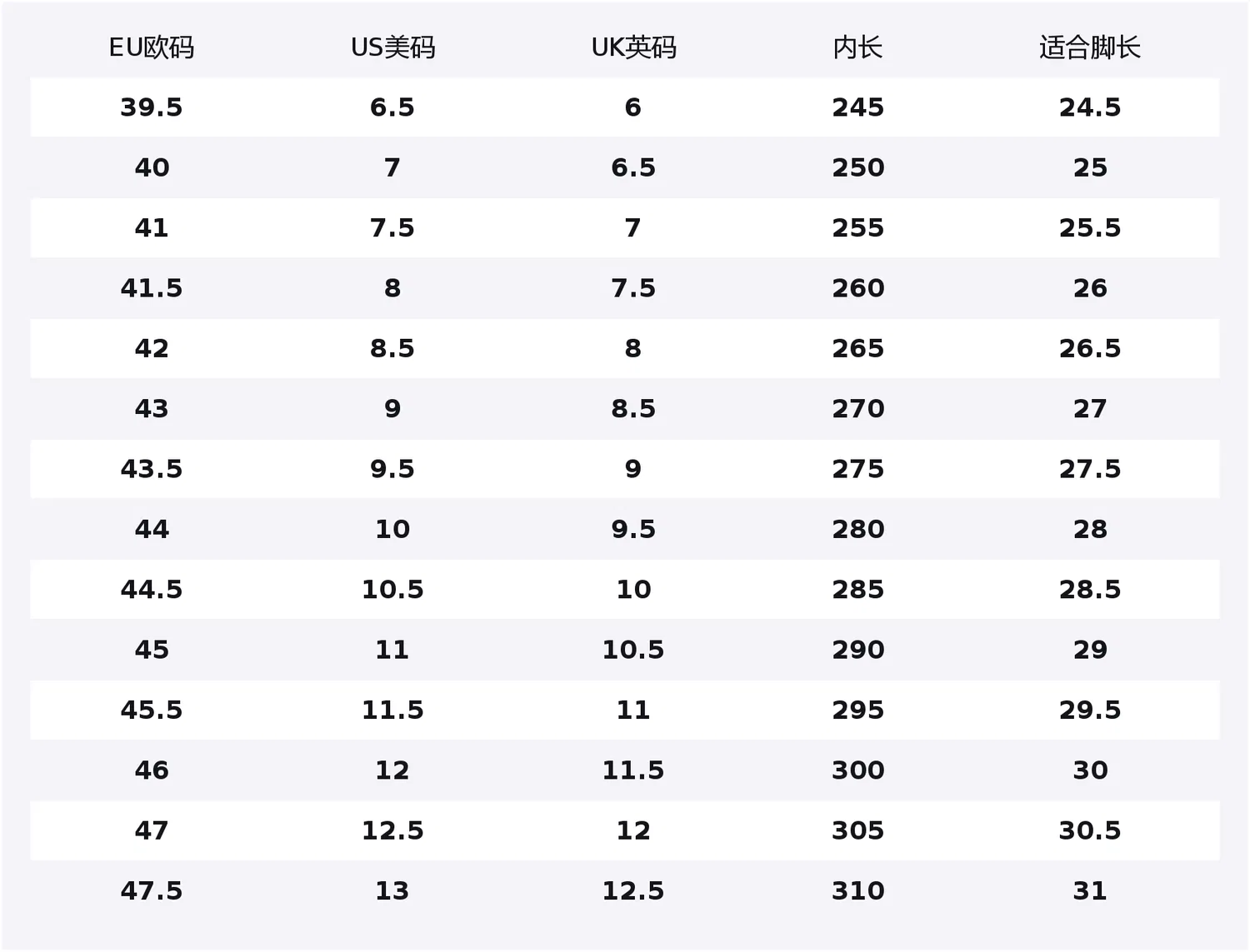
Task: Click the US美码 column header
Action: [x=392, y=47]
